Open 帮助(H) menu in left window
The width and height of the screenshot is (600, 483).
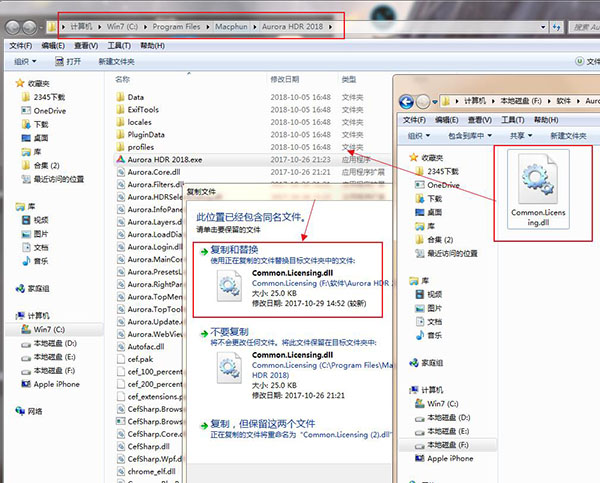click(152, 46)
